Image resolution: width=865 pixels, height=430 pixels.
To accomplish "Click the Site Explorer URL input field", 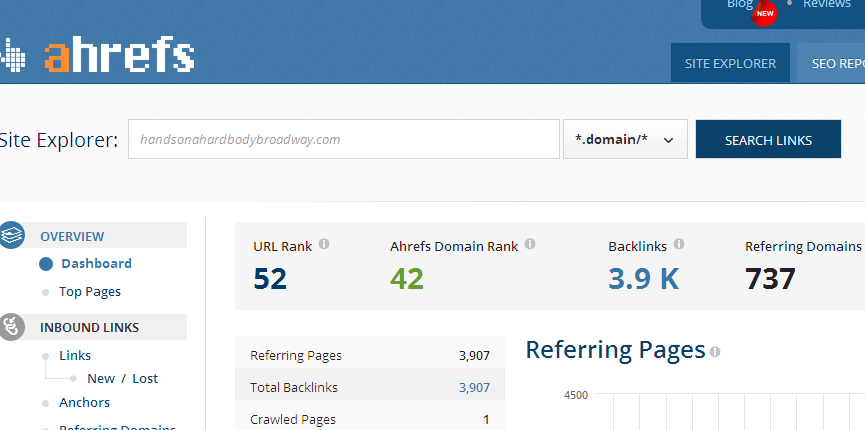I will point(344,139).
